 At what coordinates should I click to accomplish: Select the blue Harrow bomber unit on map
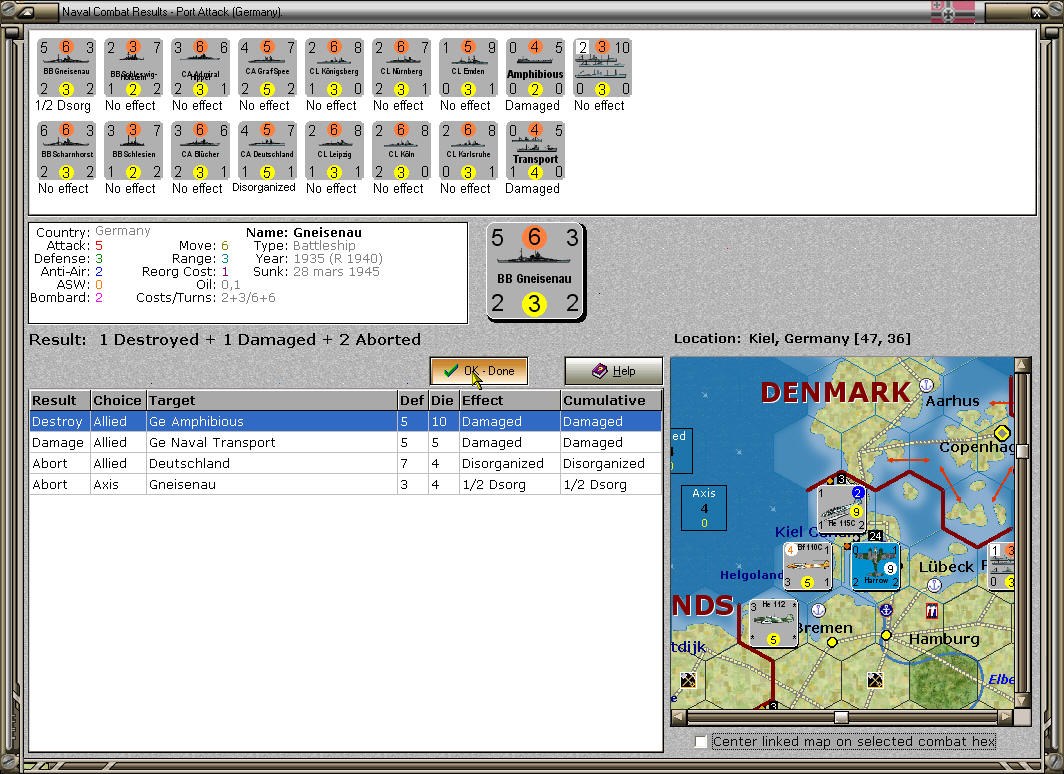(876, 566)
